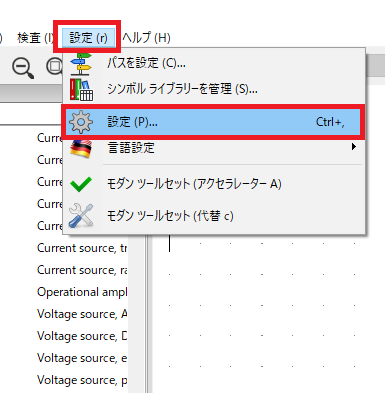
Task: Open the ヘルプ (H) menu
Action: 146,38
